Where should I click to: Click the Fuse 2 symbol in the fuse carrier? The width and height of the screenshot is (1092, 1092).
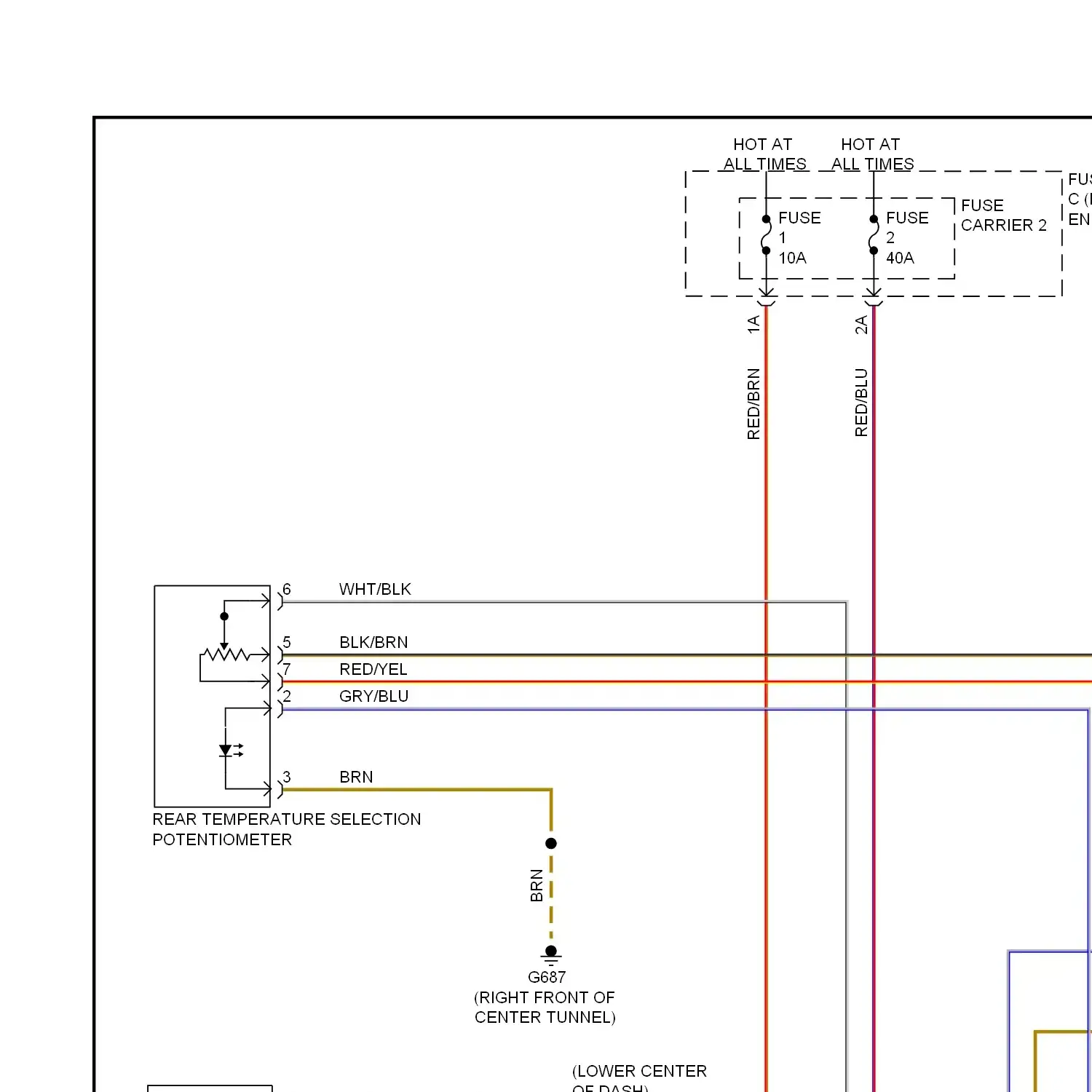(x=874, y=234)
